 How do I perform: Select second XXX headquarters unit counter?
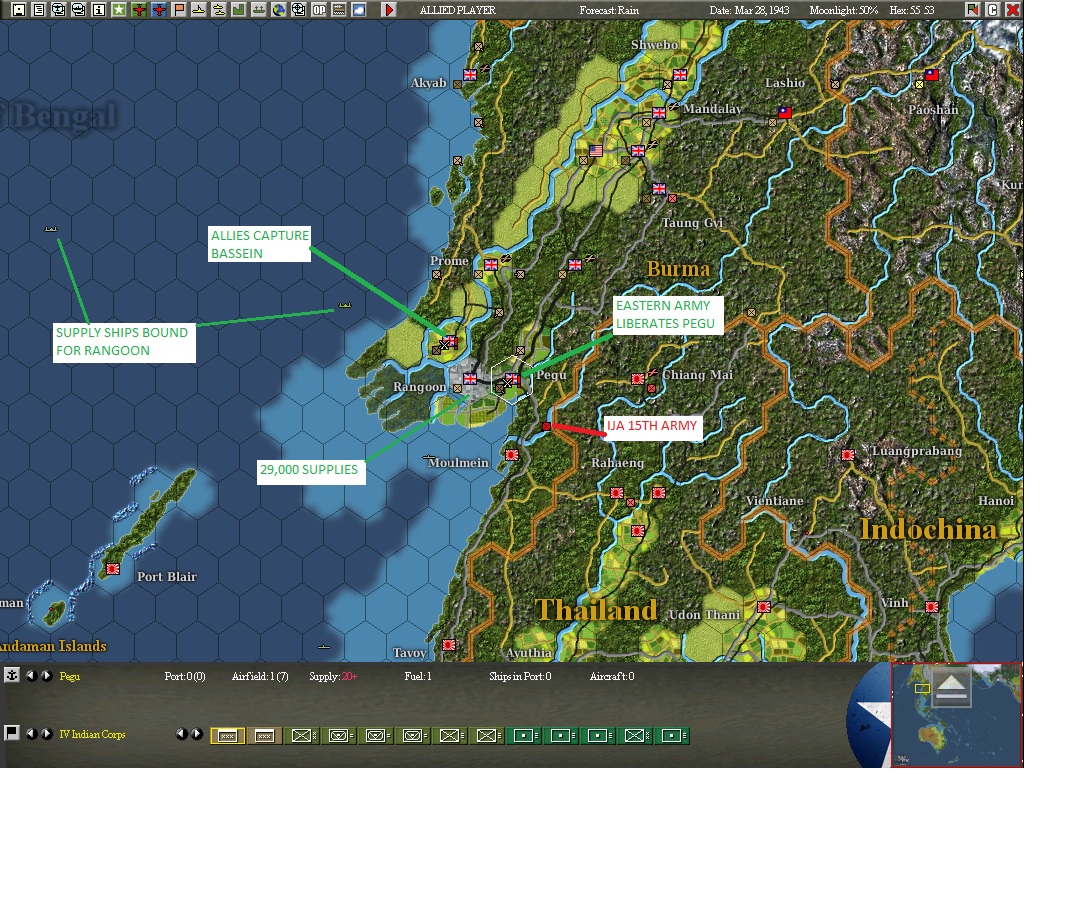point(265,736)
